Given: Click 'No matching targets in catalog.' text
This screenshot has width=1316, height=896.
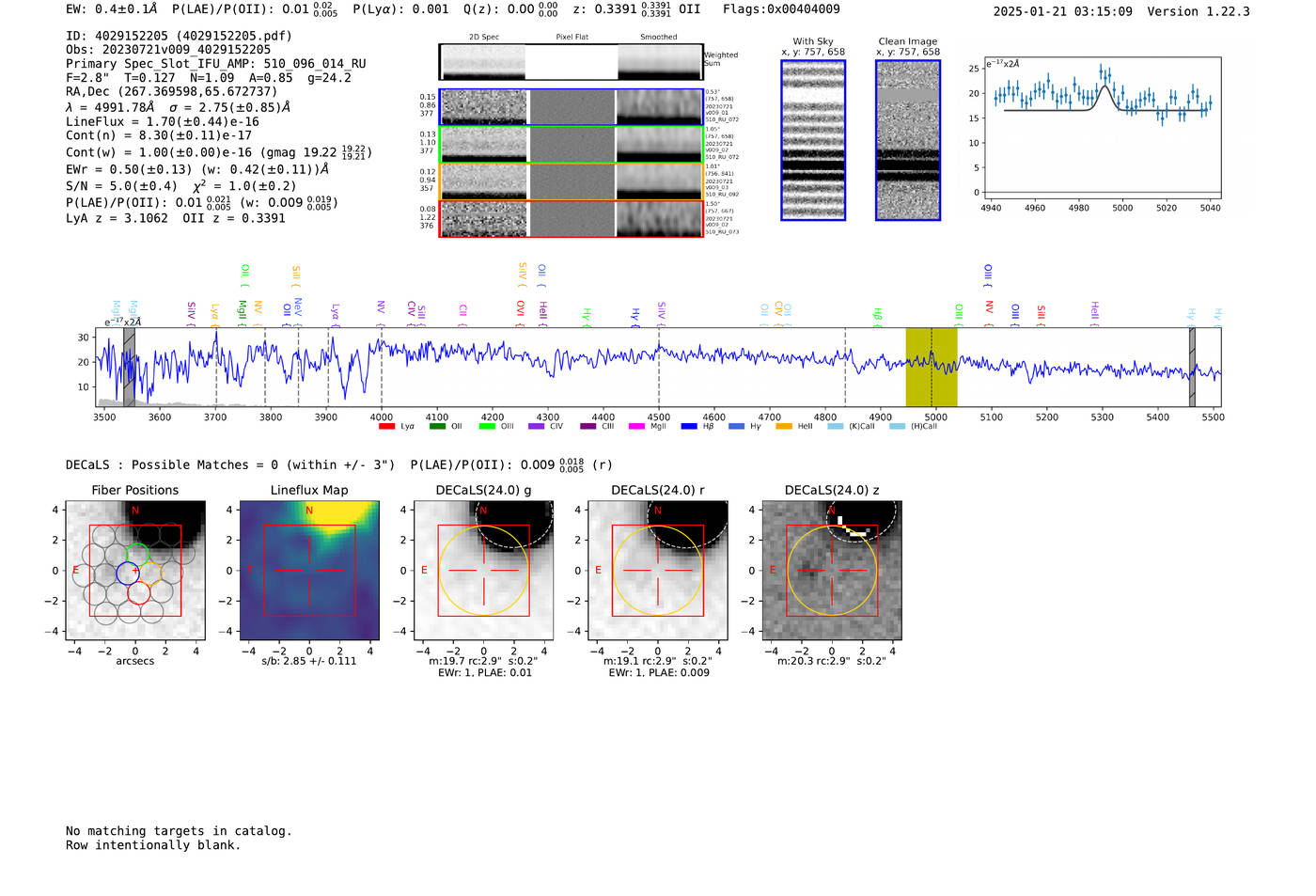Looking at the screenshot, I should tap(179, 831).
